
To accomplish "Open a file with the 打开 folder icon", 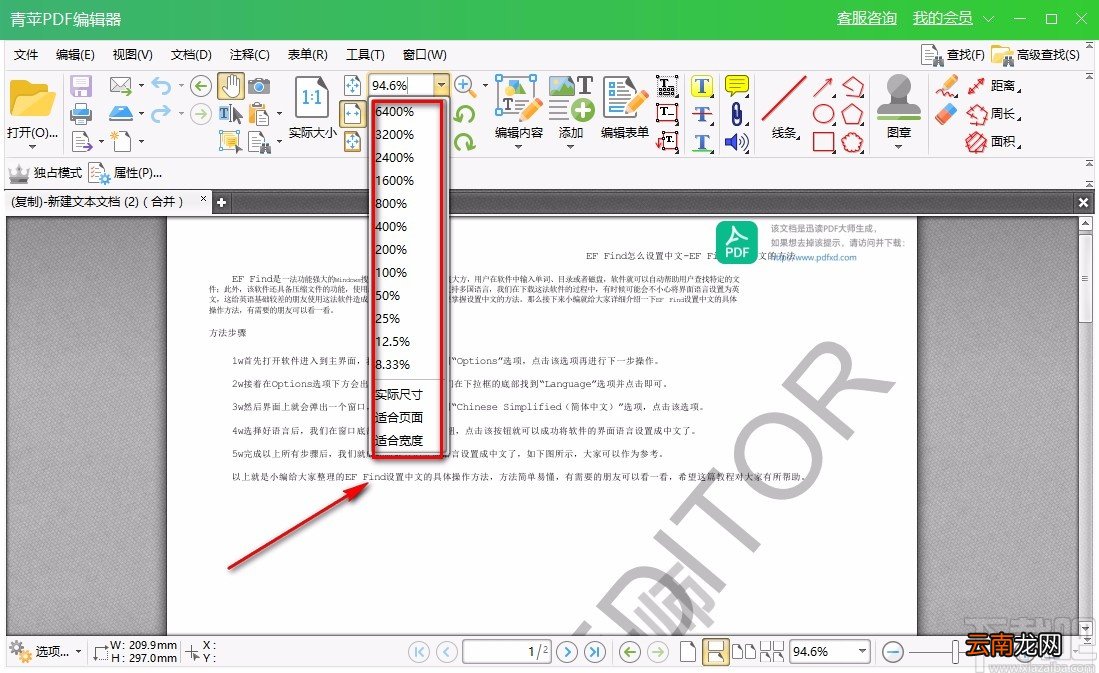I will (x=32, y=98).
